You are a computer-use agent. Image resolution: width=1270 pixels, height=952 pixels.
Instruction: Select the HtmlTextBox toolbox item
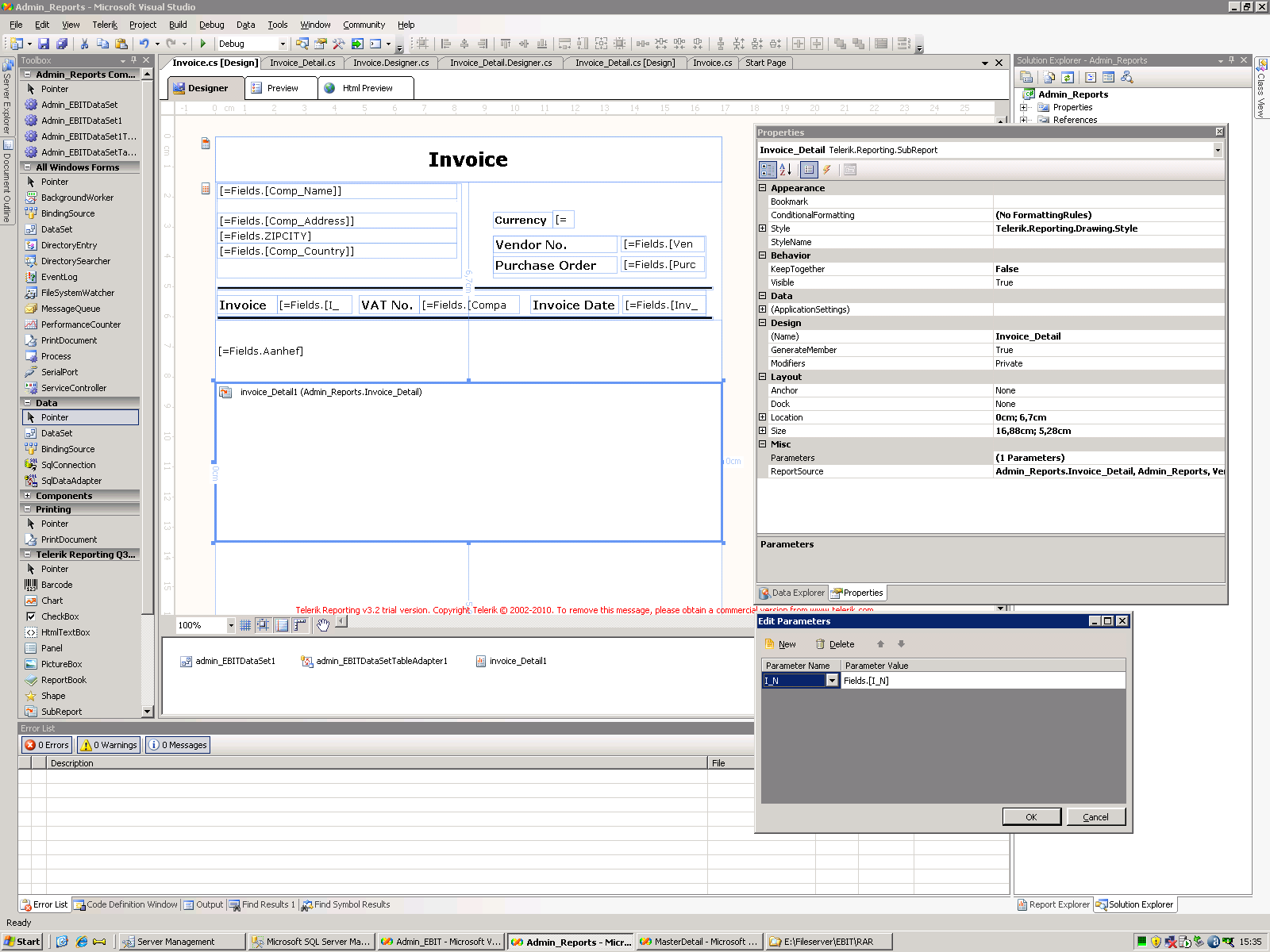click(65, 632)
